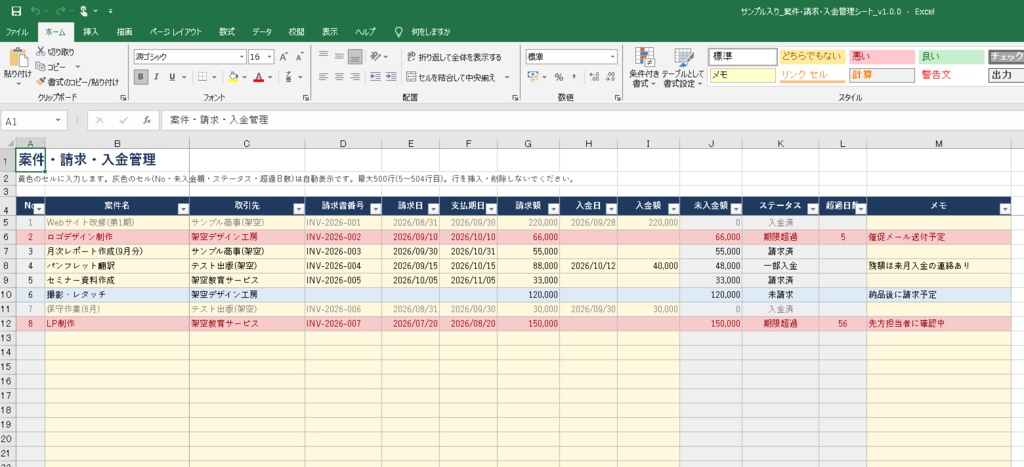The image size is (1024, 467).
Task: Apply the comma style format
Action: pos(573,77)
